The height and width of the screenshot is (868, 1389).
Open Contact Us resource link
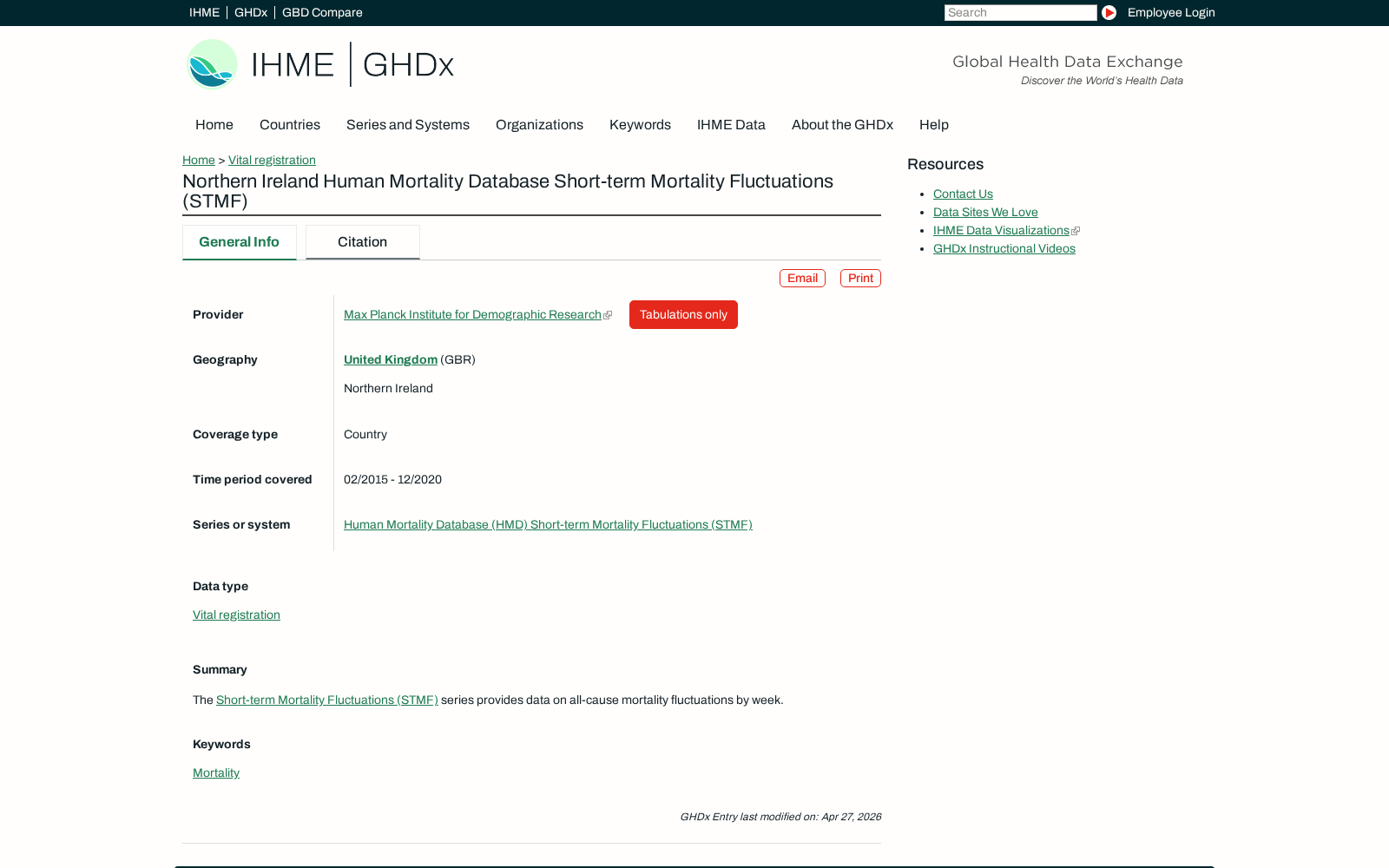963,194
